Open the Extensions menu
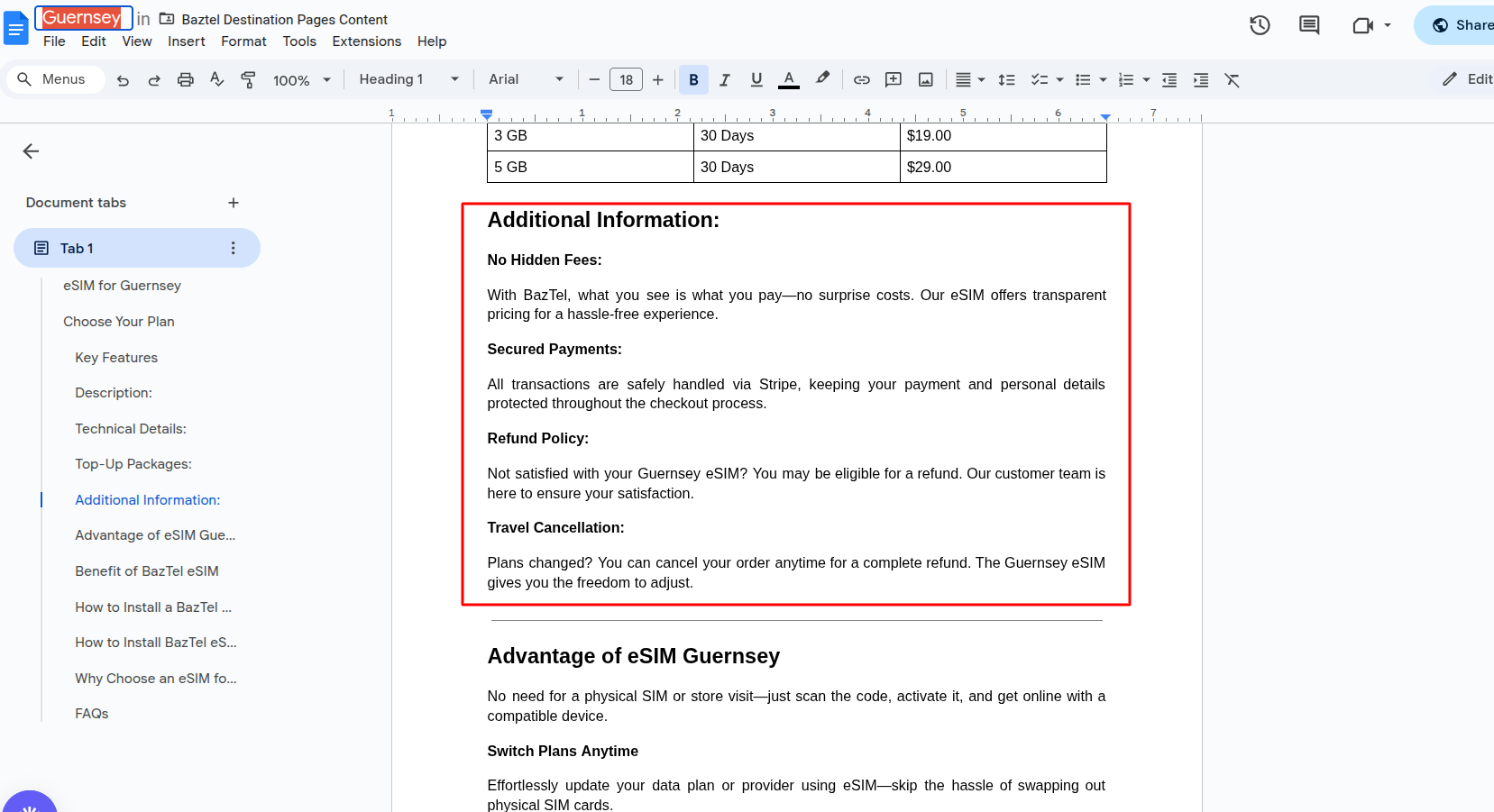Image resolution: width=1494 pixels, height=812 pixels. (x=366, y=41)
